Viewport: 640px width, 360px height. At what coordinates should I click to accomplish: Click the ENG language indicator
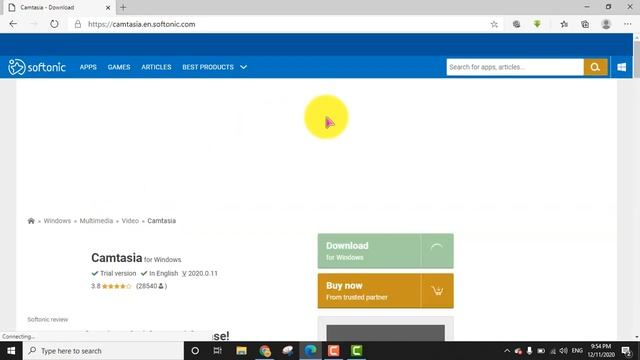(577, 351)
